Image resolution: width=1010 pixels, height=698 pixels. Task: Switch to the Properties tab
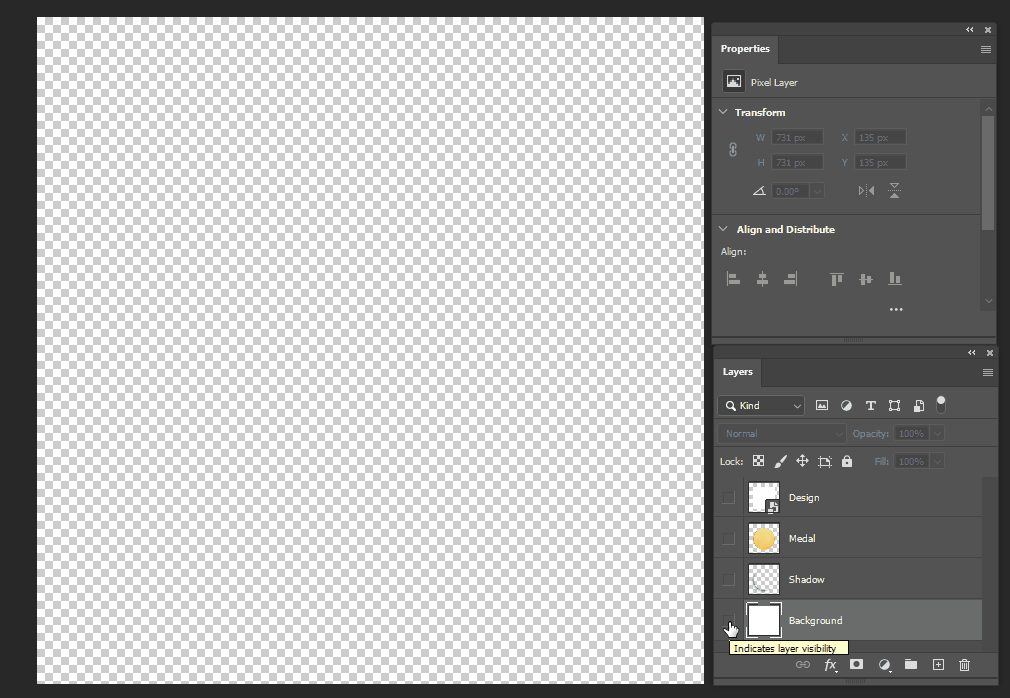pos(744,49)
